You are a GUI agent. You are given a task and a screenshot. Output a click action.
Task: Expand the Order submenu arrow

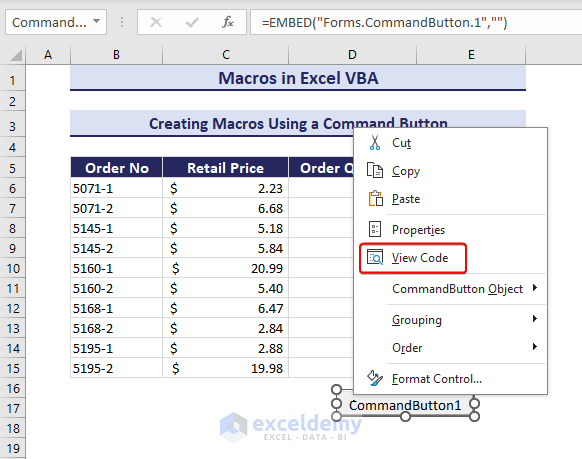(x=535, y=347)
